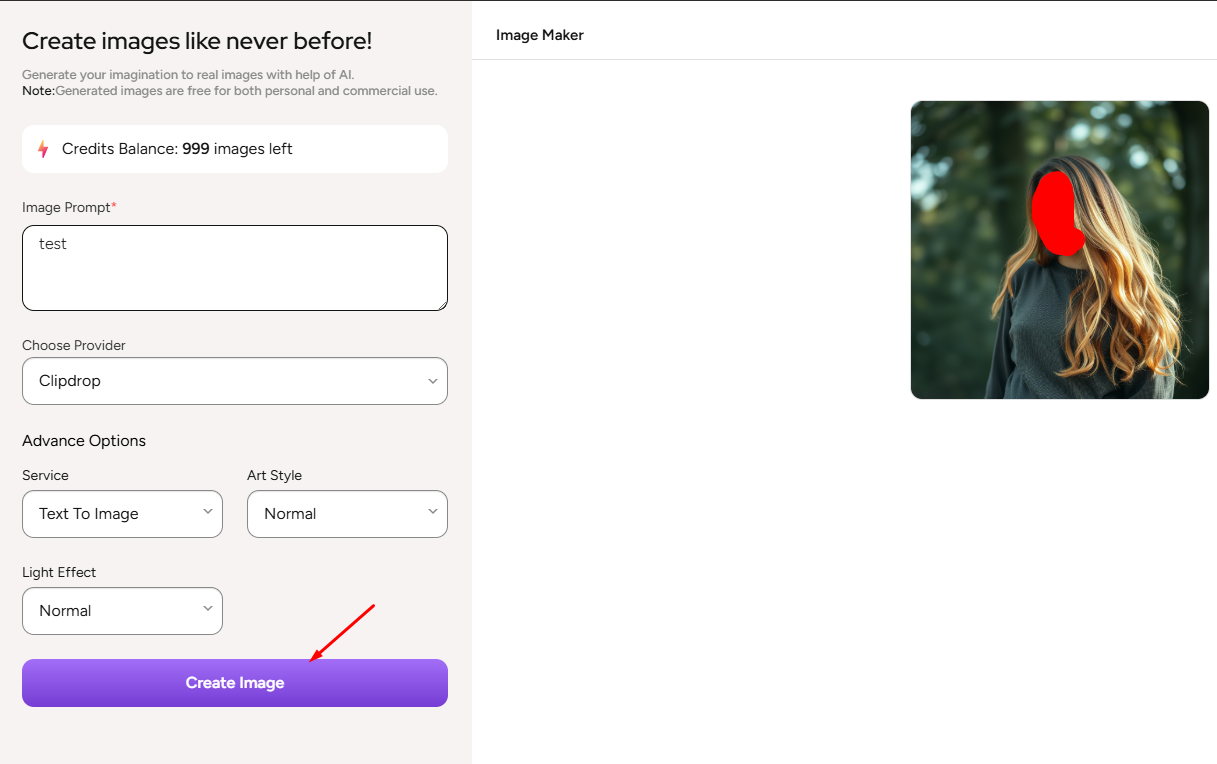Click the Create Image button
This screenshot has width=1217, height=764.
(235, 683)
